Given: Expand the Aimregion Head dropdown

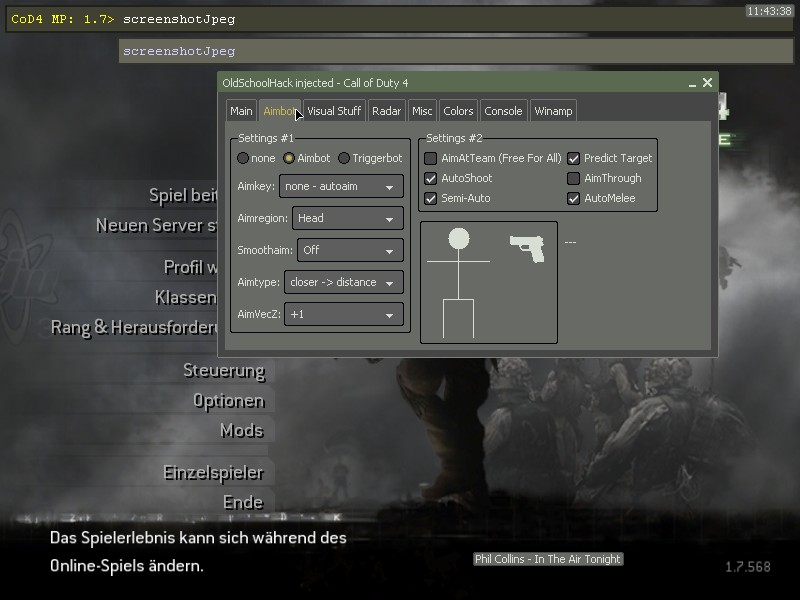Looking at the screenshot, I should (x=348, y=218).
